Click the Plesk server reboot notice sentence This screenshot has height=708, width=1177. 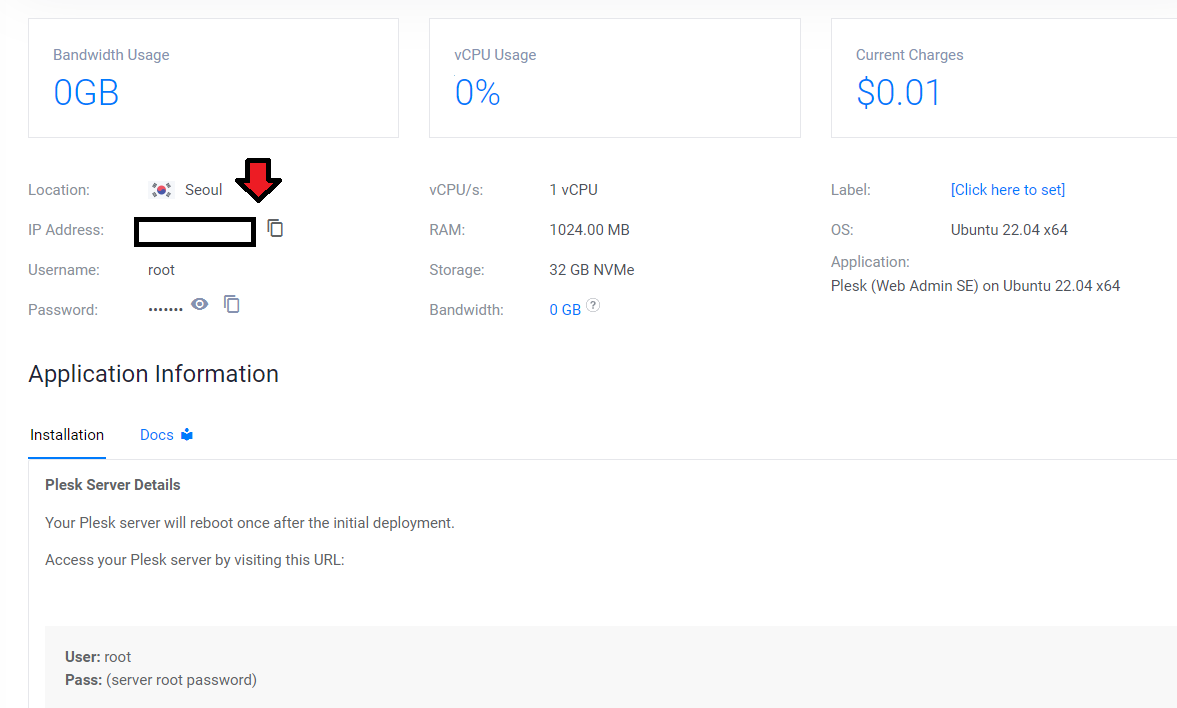pyautogui.click(x=250, y=523)
